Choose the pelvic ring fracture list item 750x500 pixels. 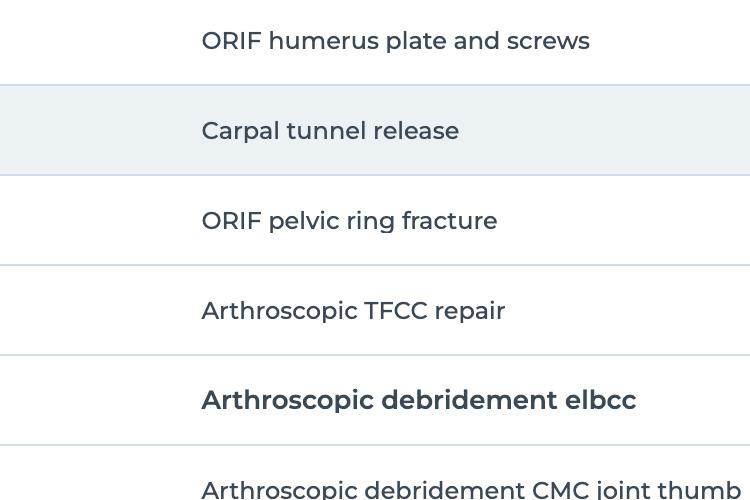[x=375, y=220]
